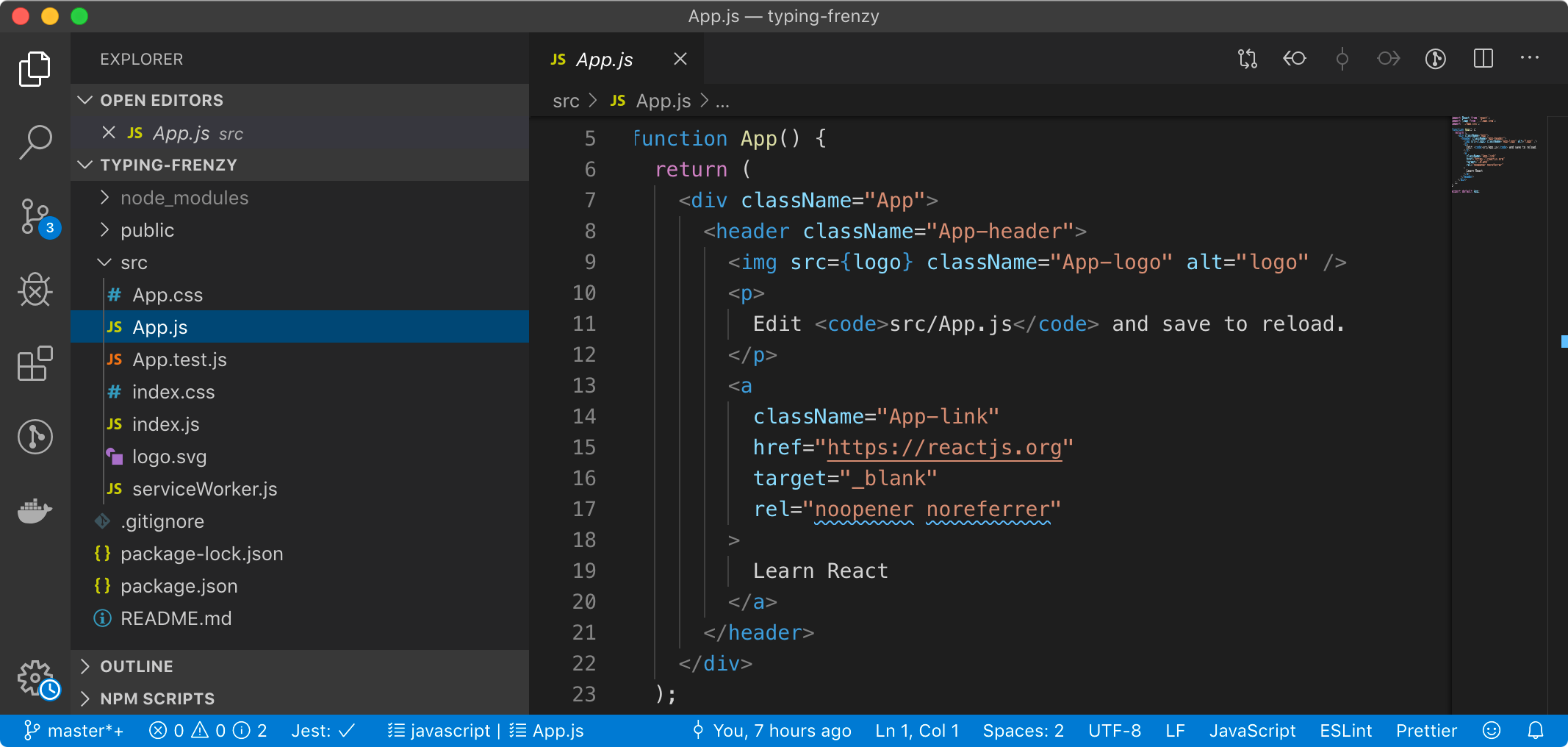This screenshot has width=1568, height=747.
Task: Open App.css in the explorer
Action: [300, 294]
